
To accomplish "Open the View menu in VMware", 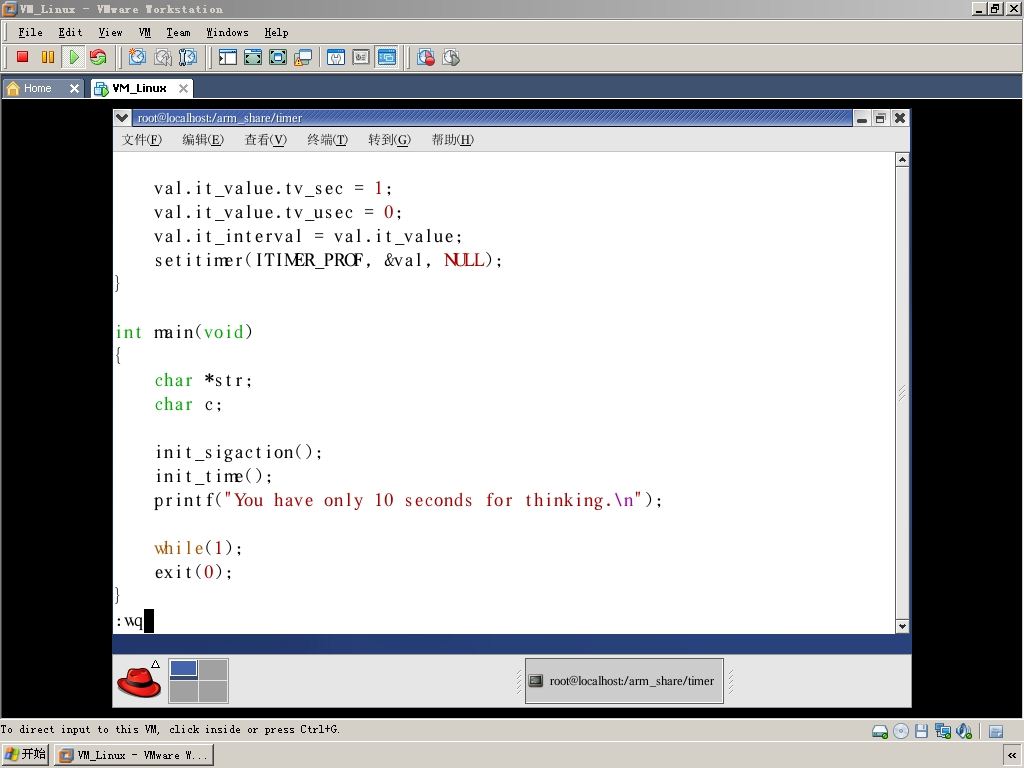I will coord(110,33).
